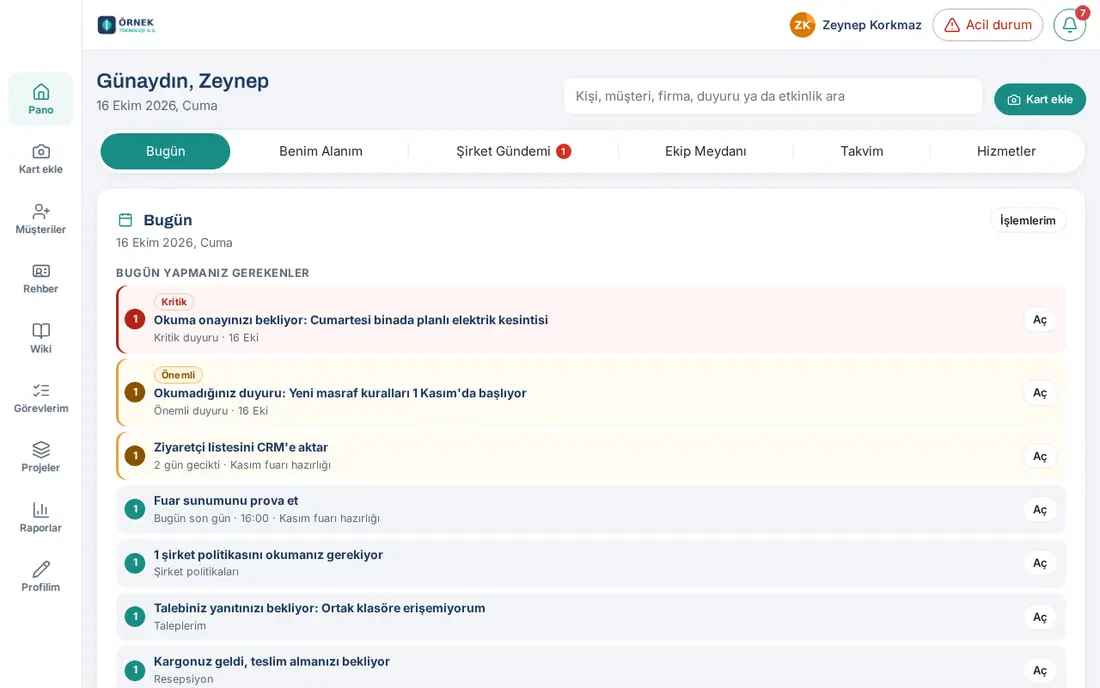Click the title 'Fuar sunumunu prova et'
This screenshot has width=1100, height=688.
click(x=226, y=501)
